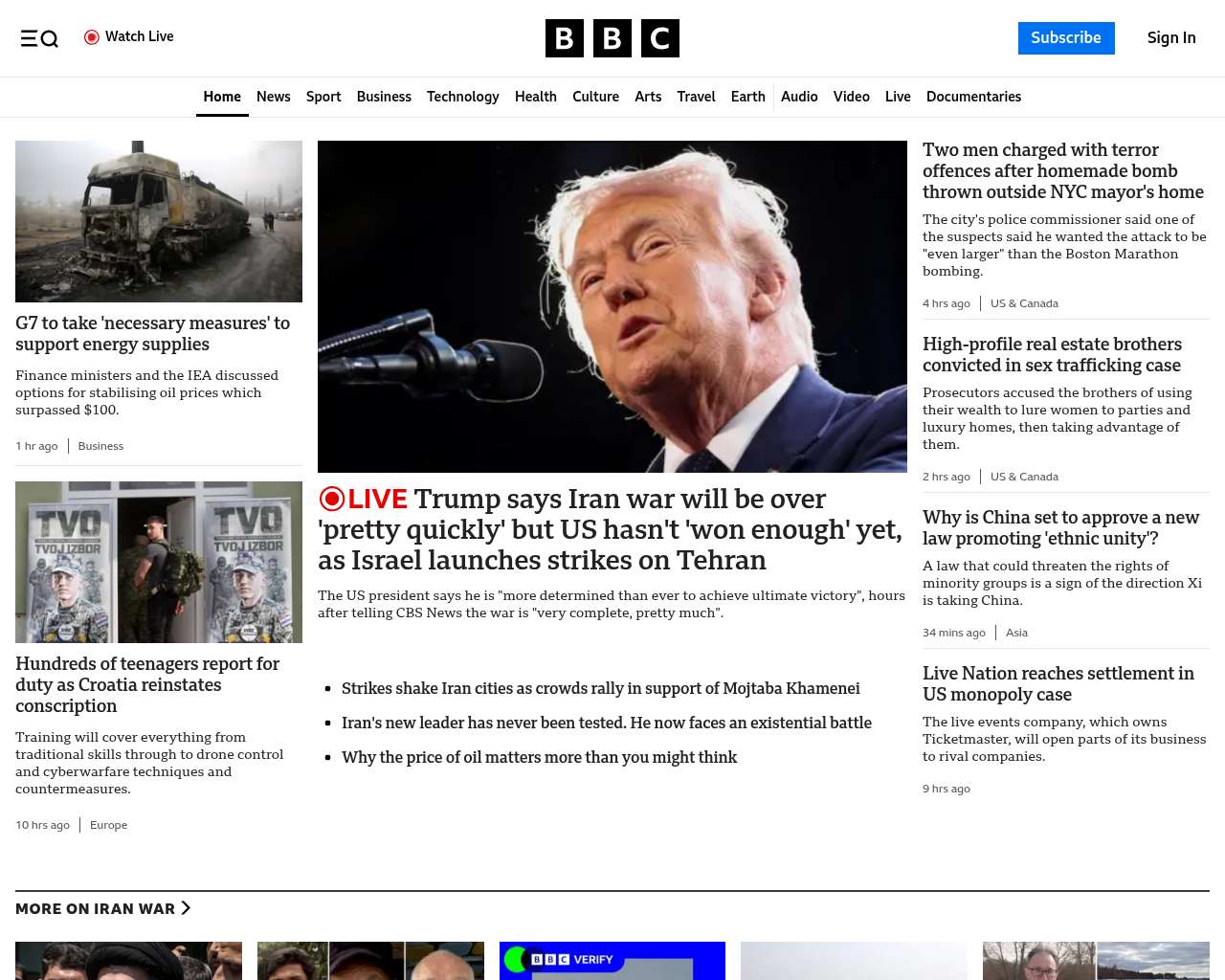Image resolution: width=1225 pixels, height=980 pixels.
Task: Click '9 hrs ago' timestamp on Live Nation story
Action: 947,789
